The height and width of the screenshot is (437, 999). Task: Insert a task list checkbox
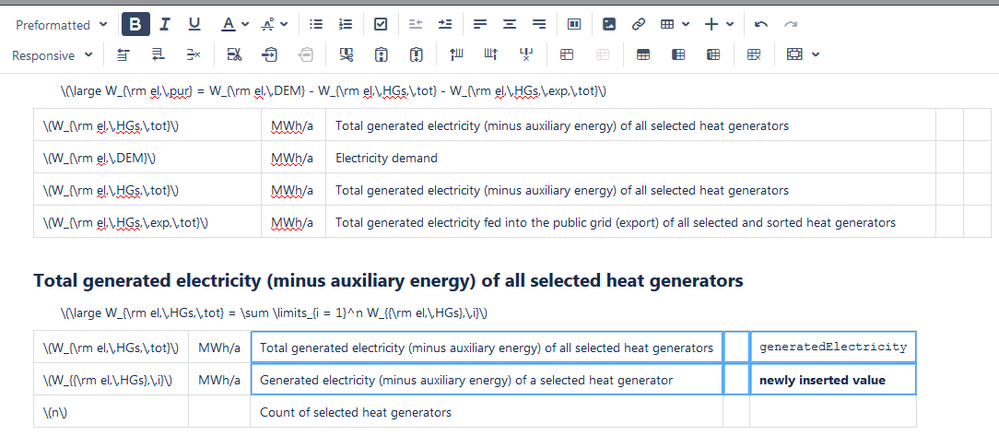380,24
